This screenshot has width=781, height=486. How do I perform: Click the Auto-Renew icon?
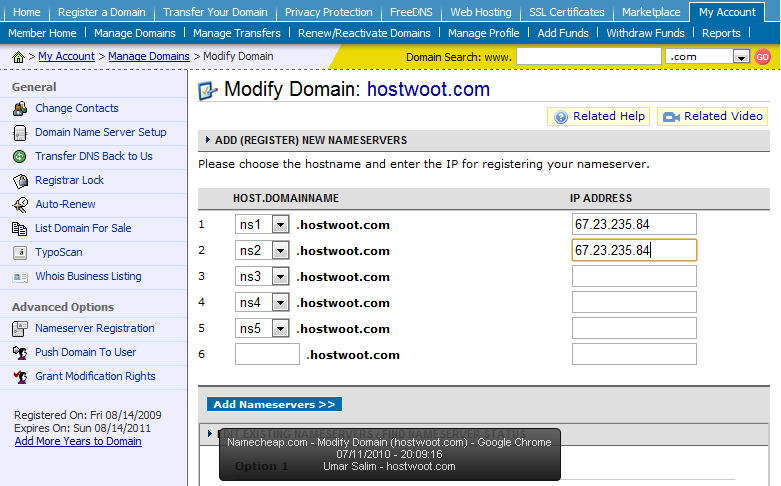pos(20,205)
